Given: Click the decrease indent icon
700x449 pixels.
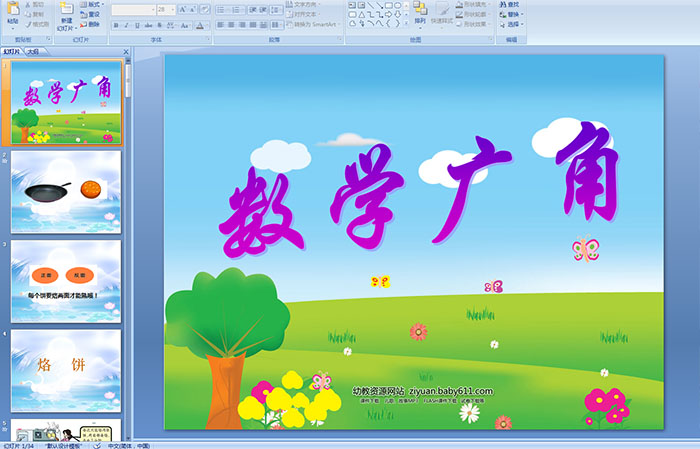Looking at the screenshot, I should 253,10.
